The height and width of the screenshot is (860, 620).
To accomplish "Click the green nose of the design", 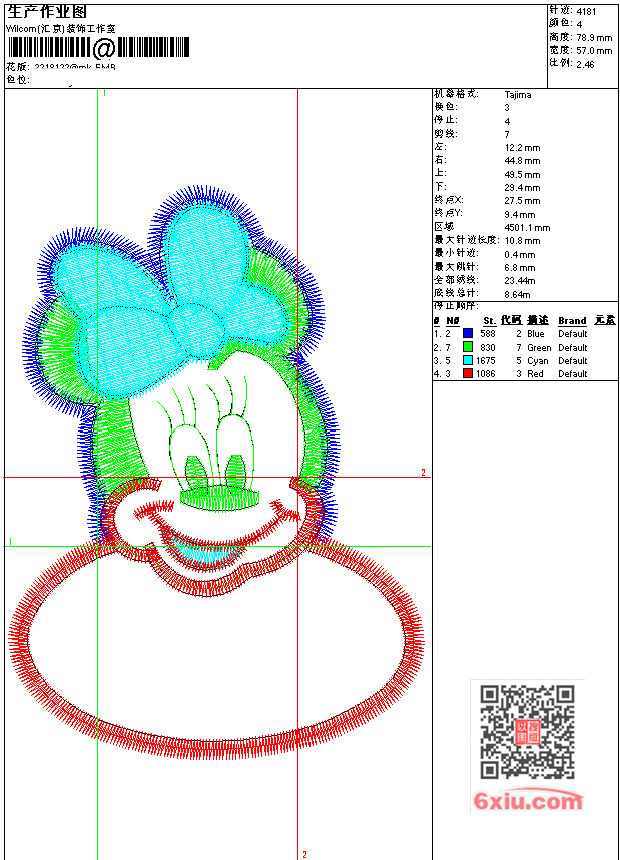I will [x=219, y=498].
